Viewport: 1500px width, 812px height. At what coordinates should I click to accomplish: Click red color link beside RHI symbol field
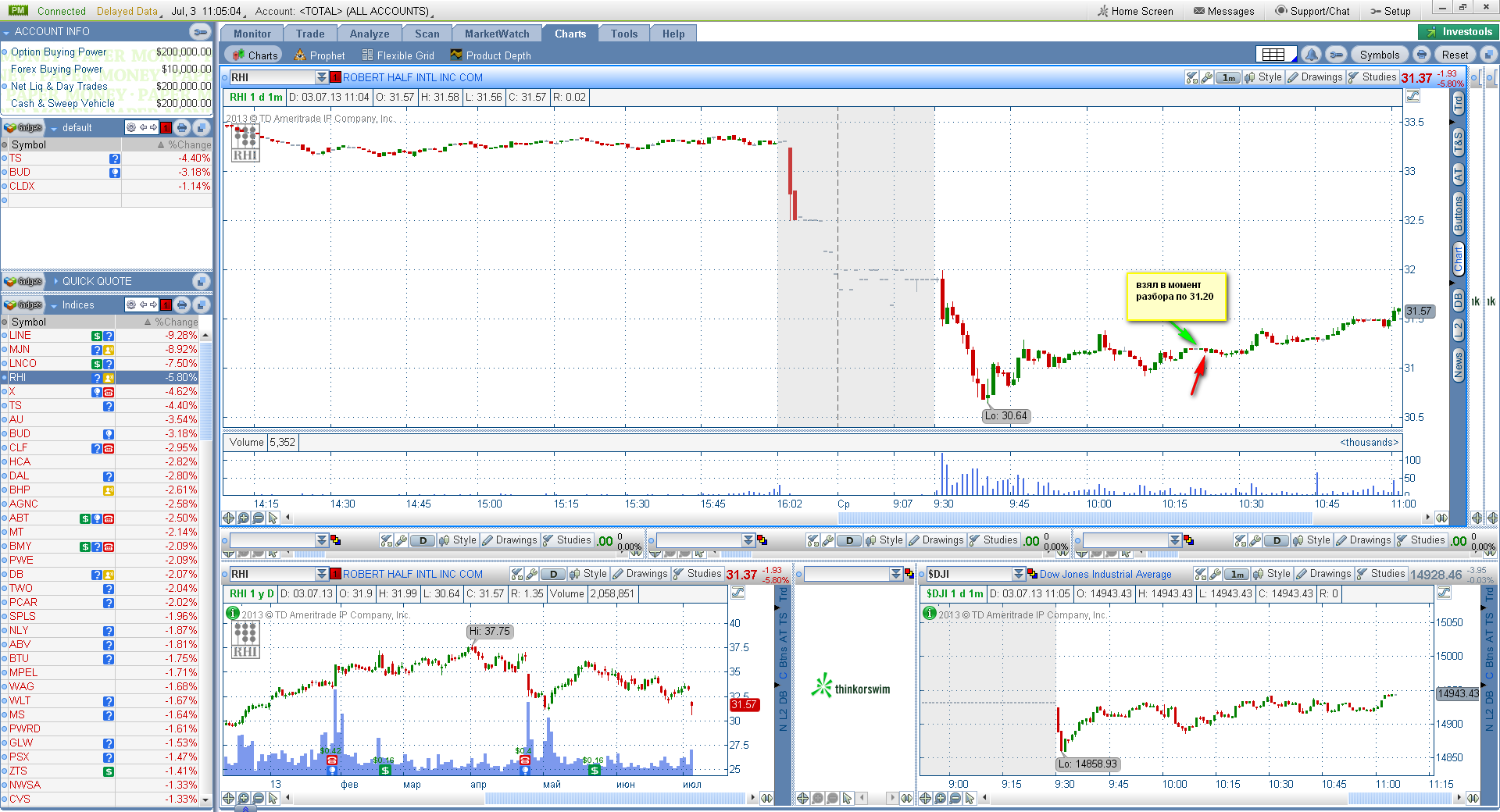click(335, 77)
